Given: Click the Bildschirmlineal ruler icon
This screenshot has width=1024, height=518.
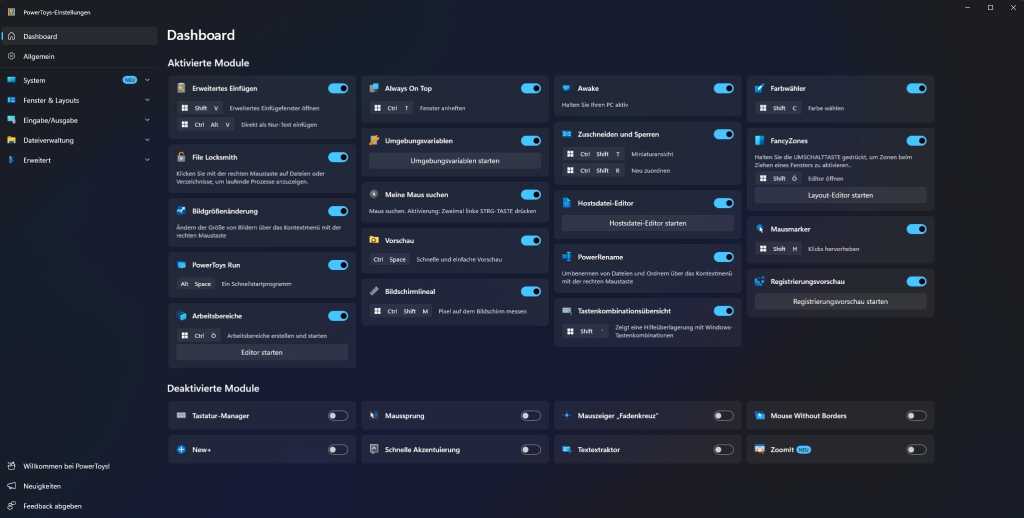Looking at the screenshot, I should pos(374,291).
